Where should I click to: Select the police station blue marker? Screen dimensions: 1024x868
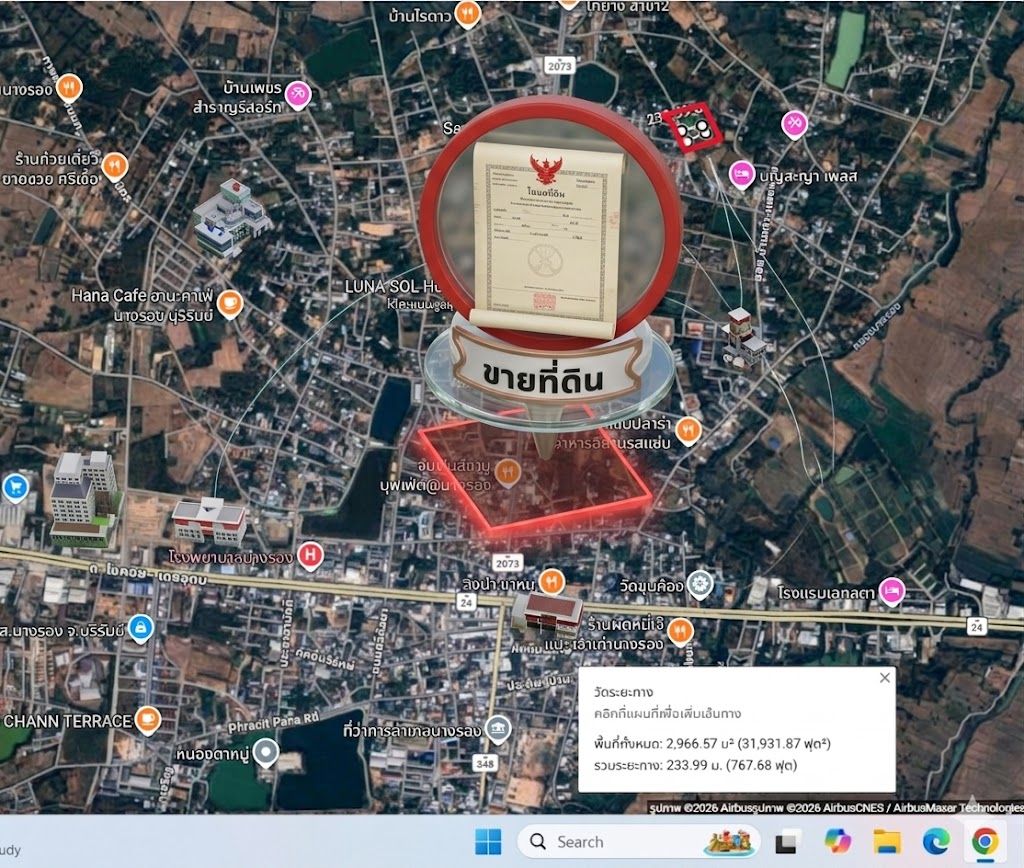pyautogui.click(x=141, y=628)
